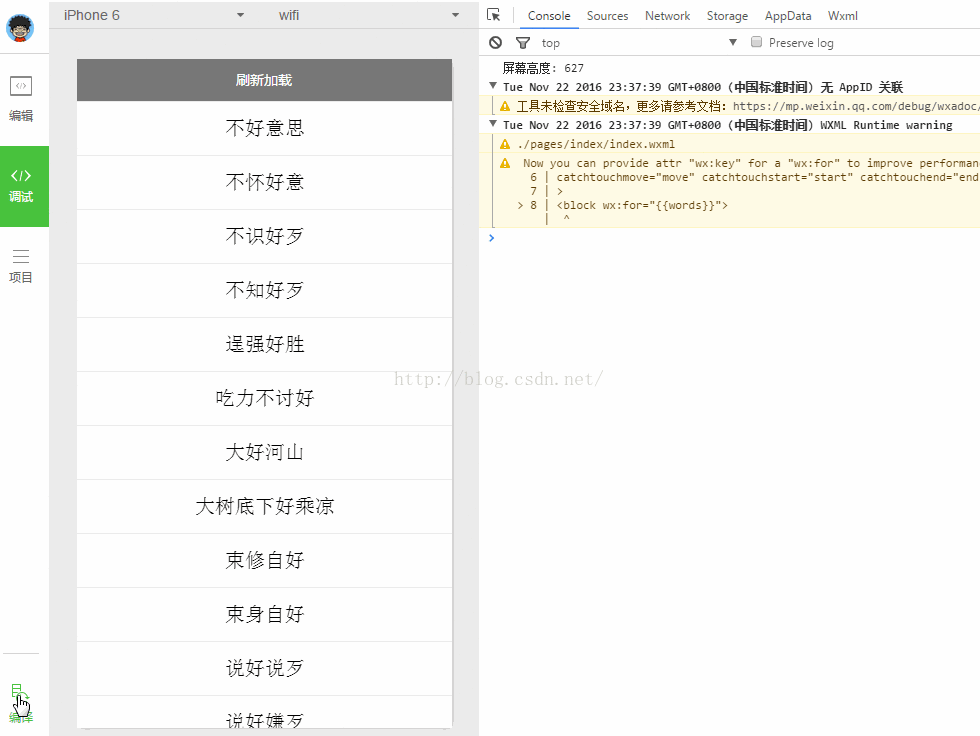Open the wifi network dropdown
Viewport: 980px width, 736px height.
click(368, 15)
